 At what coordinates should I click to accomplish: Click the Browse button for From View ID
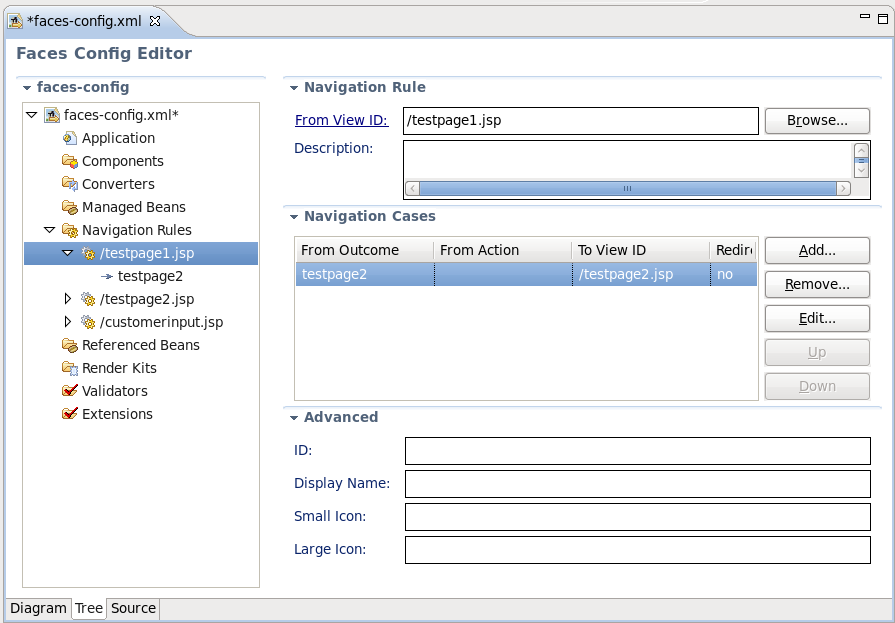817,121
